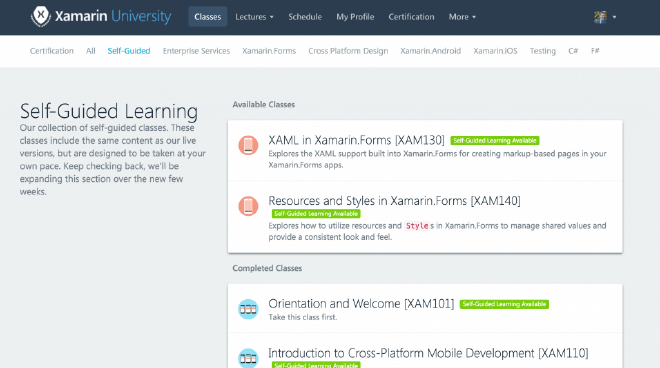Open the Xamarin.iOS tab

pyautogui.click(x=495, y=51)
